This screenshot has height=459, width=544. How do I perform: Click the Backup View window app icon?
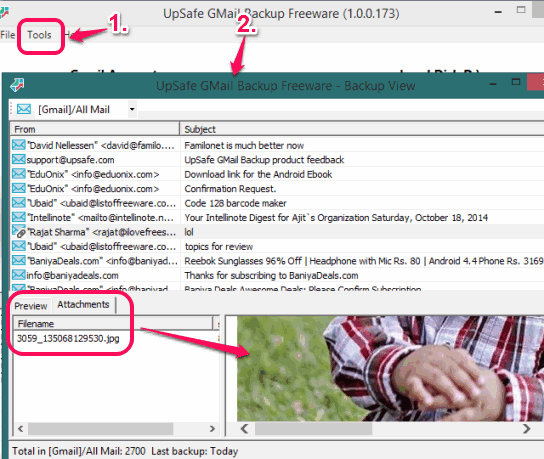click(x=17, y=85)
